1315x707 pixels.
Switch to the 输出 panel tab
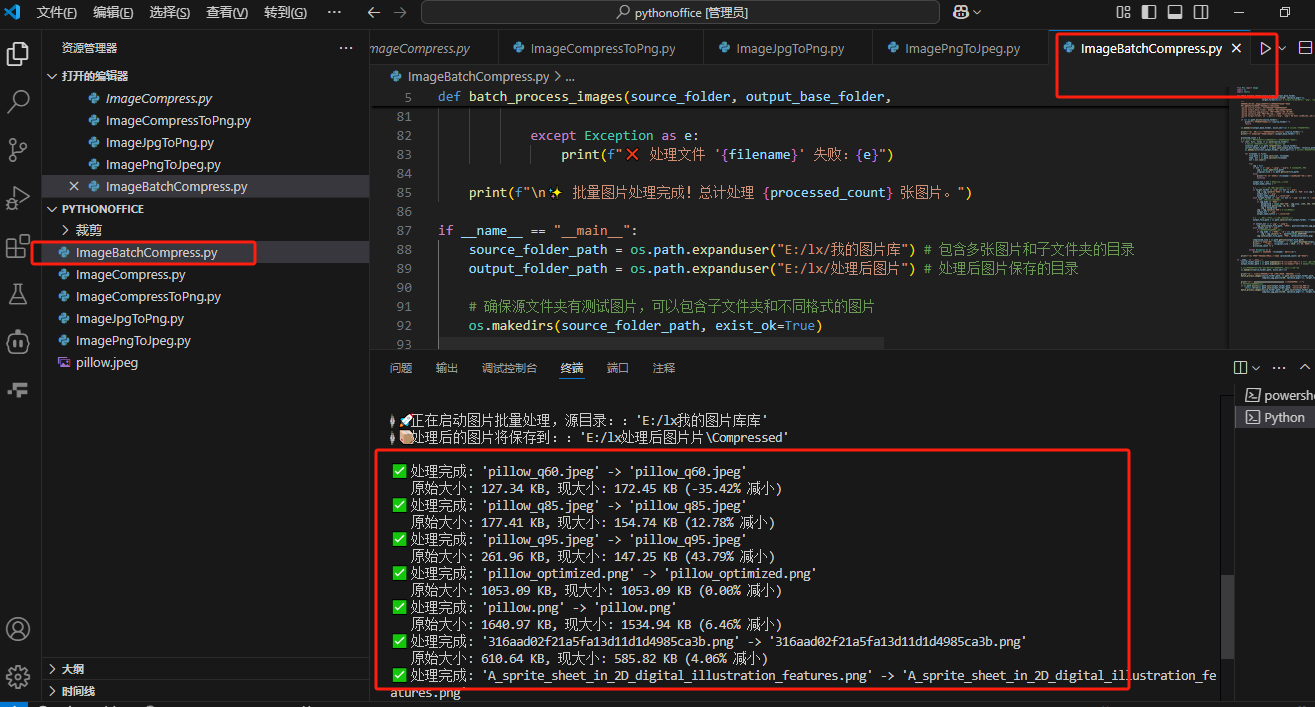tap(447, 368)
